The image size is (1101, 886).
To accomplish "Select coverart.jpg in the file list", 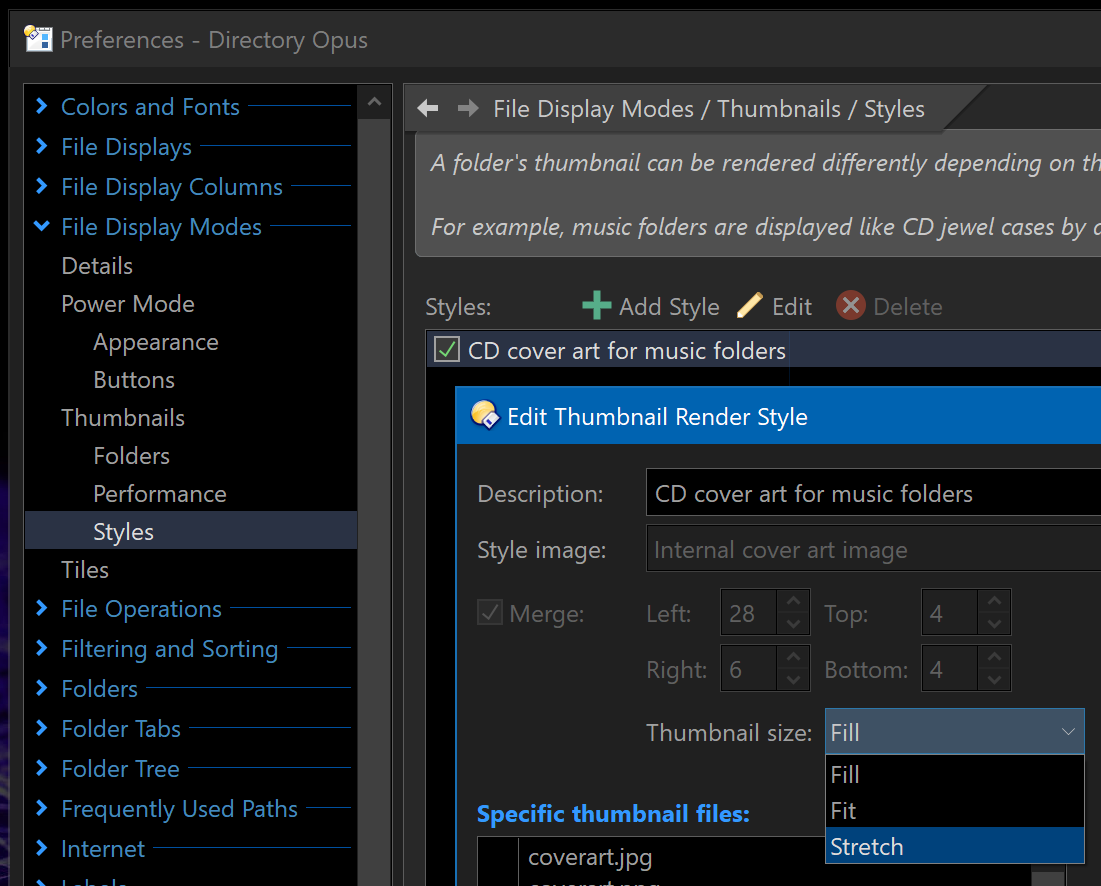I will 590,857.
